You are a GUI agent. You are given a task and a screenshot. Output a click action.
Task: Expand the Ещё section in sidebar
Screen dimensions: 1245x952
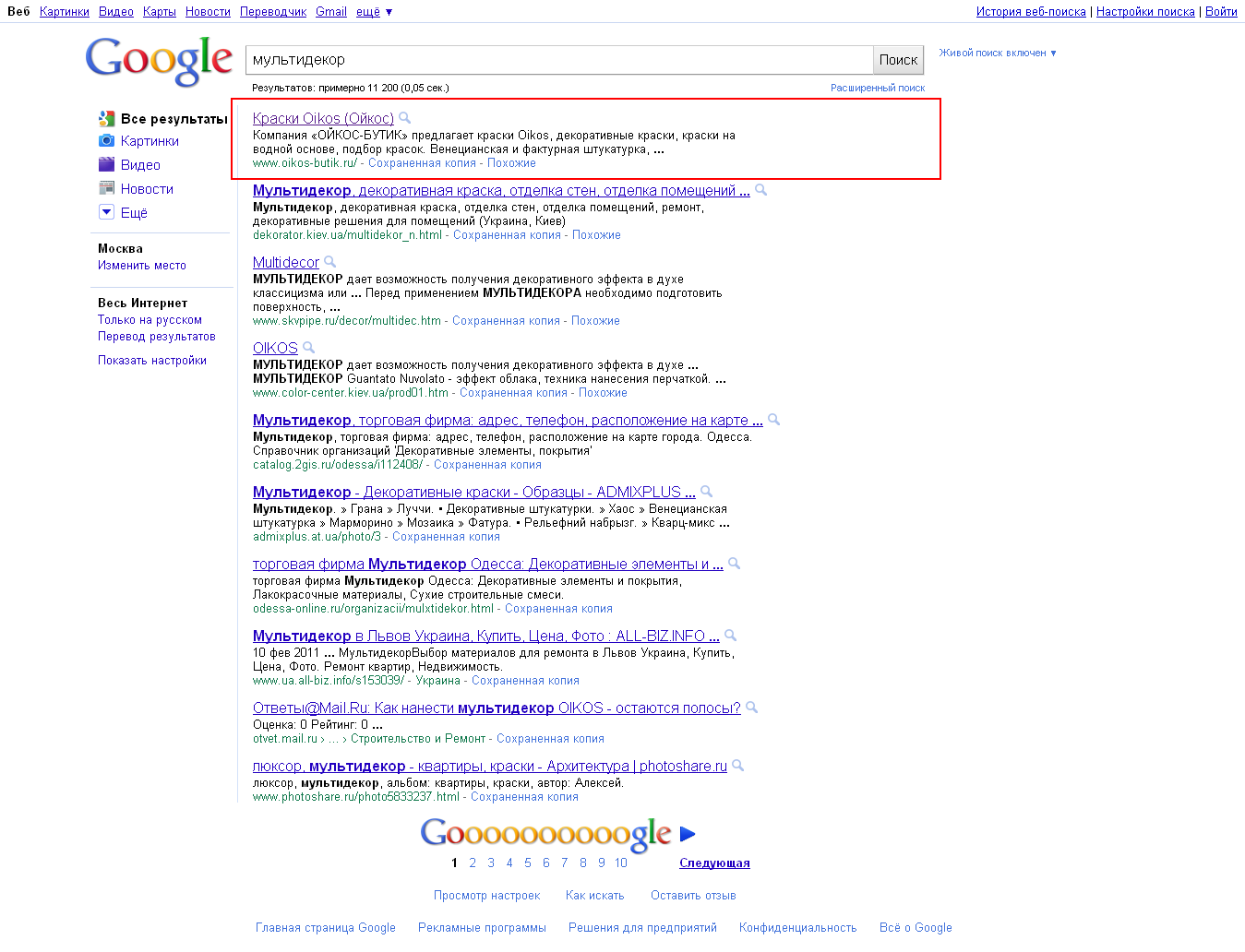tap(107, 211)
